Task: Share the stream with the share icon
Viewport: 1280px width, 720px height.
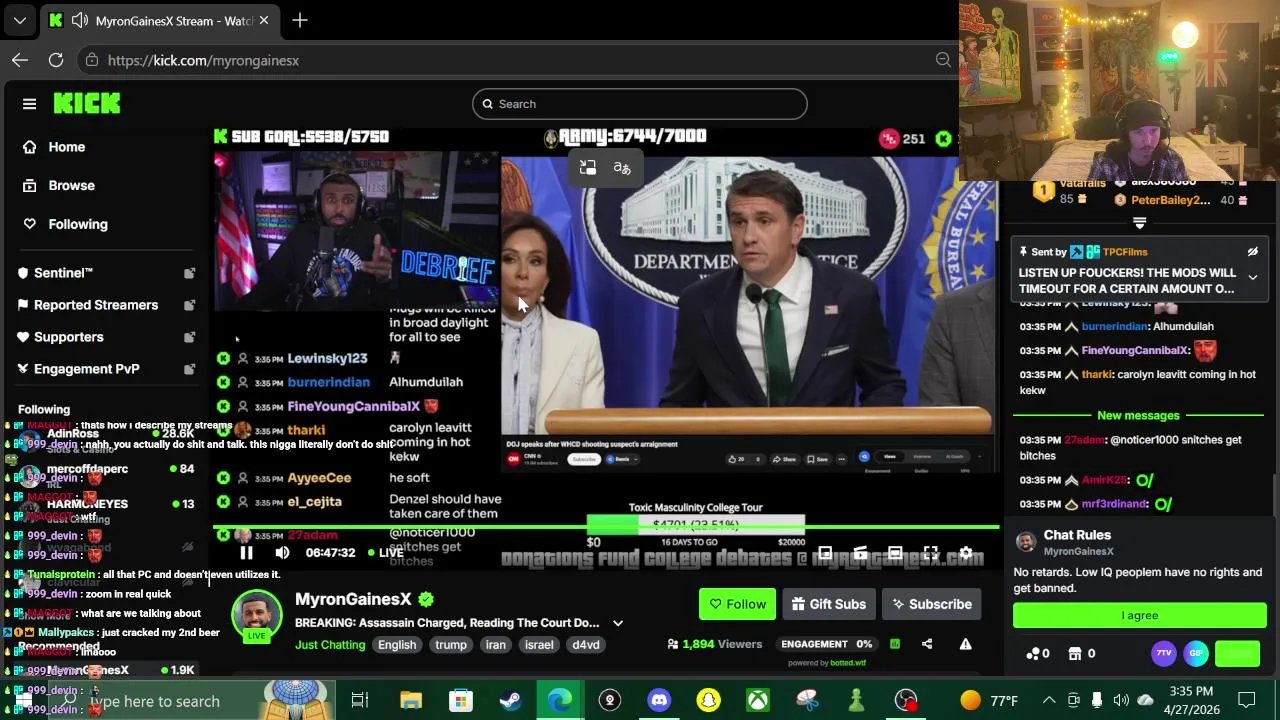Action: pyautogui.click(x=927, y=644)
